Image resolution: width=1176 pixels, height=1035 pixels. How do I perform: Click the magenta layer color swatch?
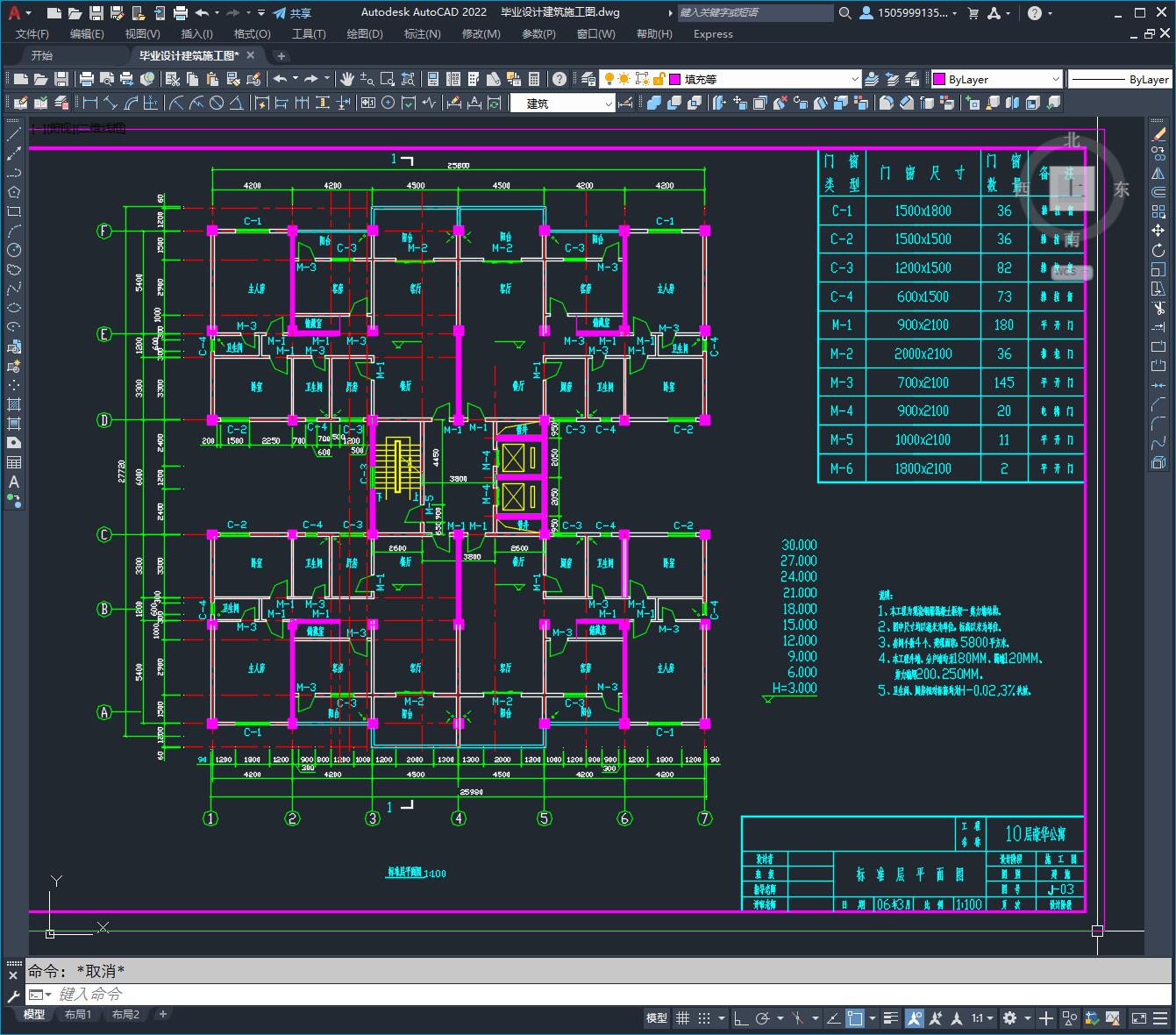(x=674, y=79)
